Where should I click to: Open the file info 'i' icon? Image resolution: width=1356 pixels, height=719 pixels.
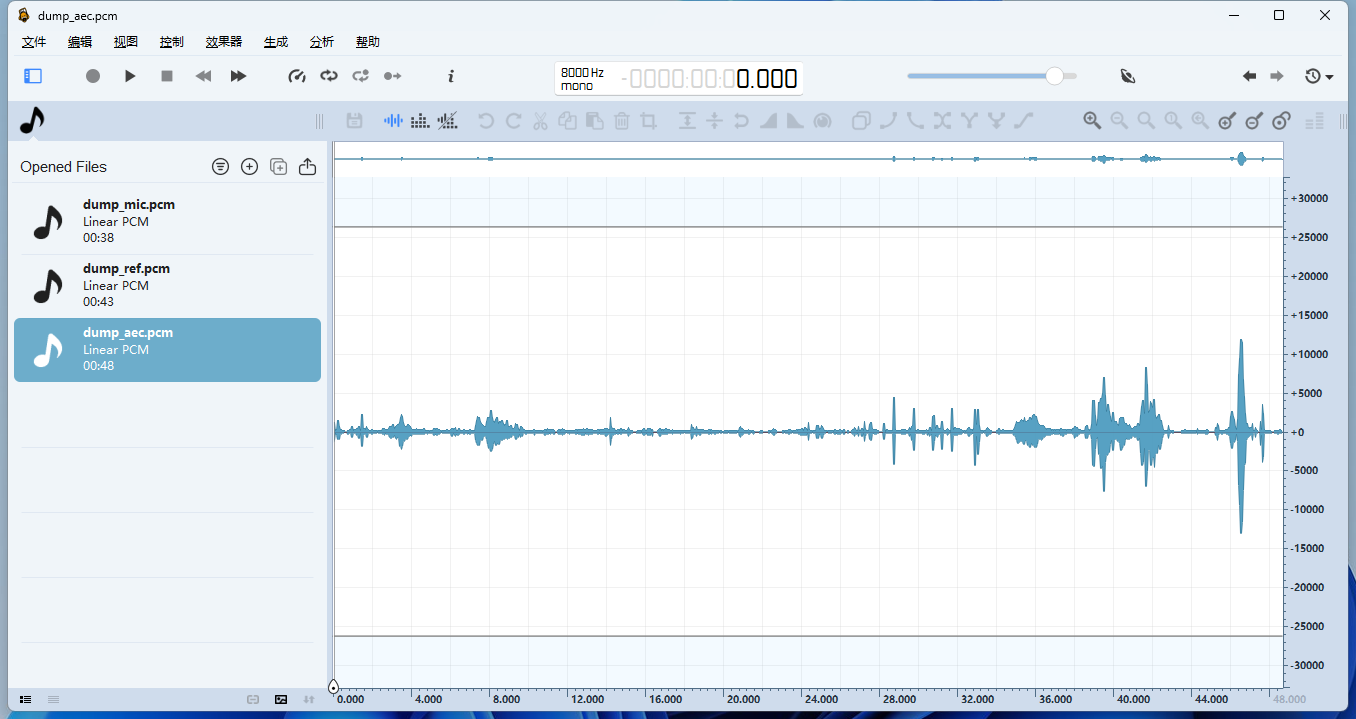(x=451, y=76)
